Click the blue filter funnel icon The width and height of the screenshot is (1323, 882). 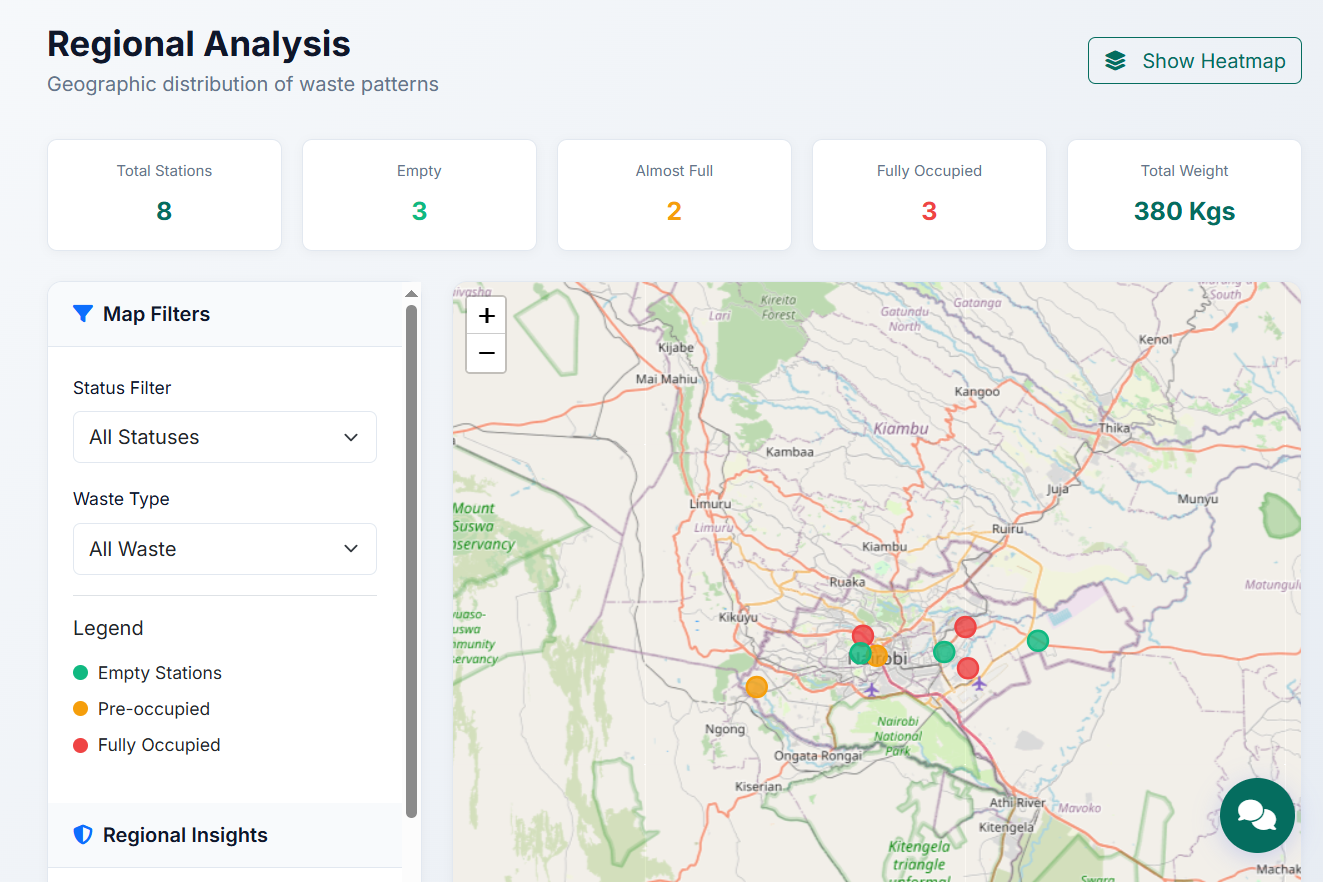(83, 314)
